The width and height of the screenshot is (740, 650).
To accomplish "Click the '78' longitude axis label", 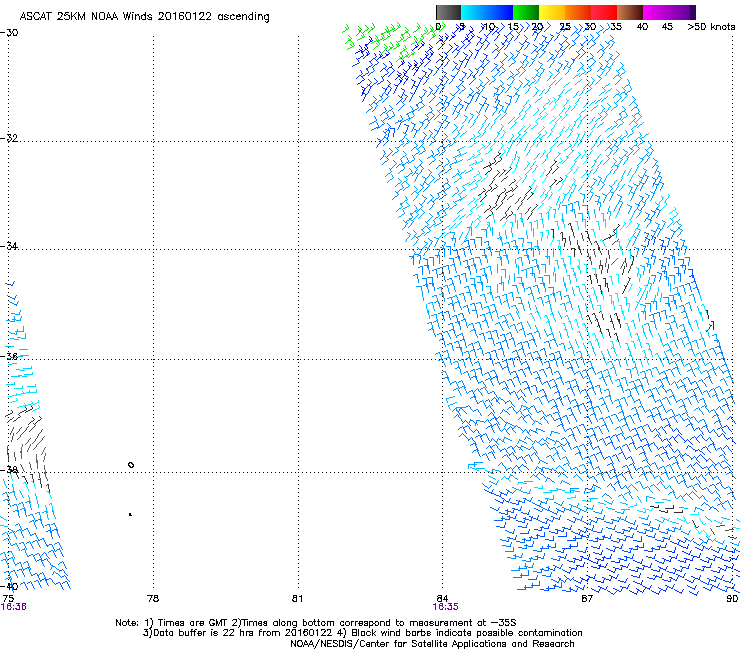I will click(153, 599).
